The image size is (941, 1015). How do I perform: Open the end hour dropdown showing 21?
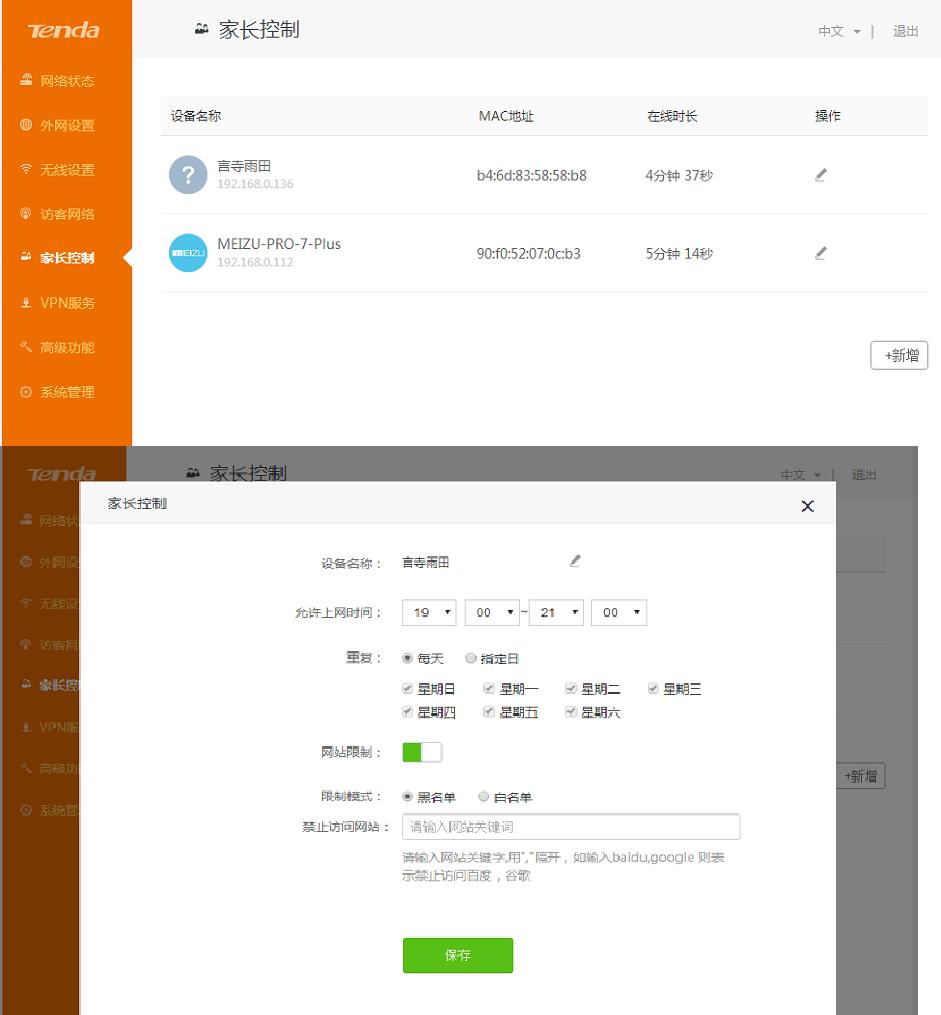[x=555, y=612]
